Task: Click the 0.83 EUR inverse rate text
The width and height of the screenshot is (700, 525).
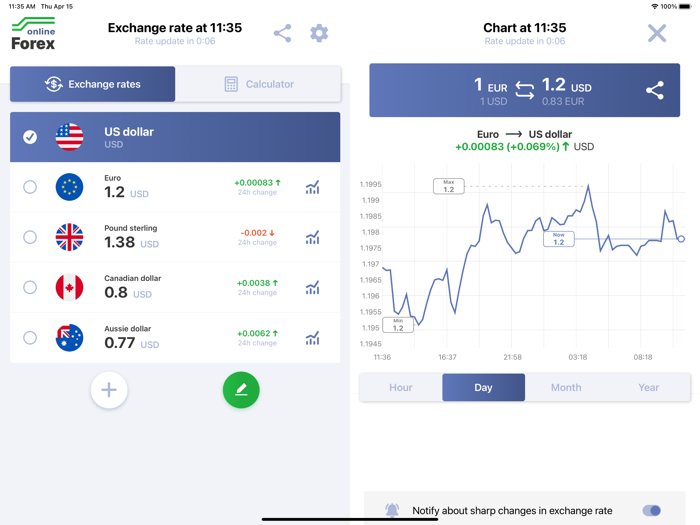Action: 563,101
